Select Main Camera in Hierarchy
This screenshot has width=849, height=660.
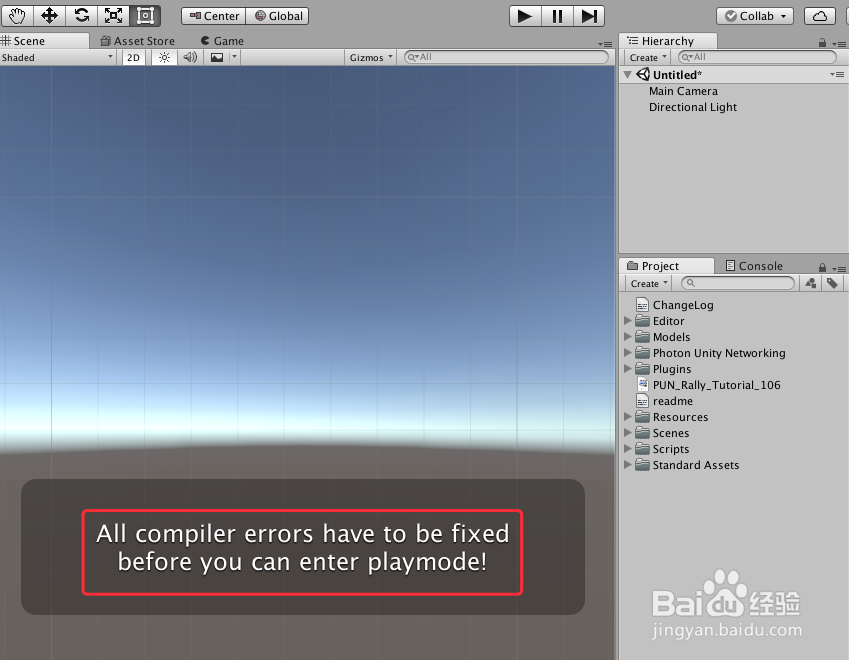click(683, 91)
